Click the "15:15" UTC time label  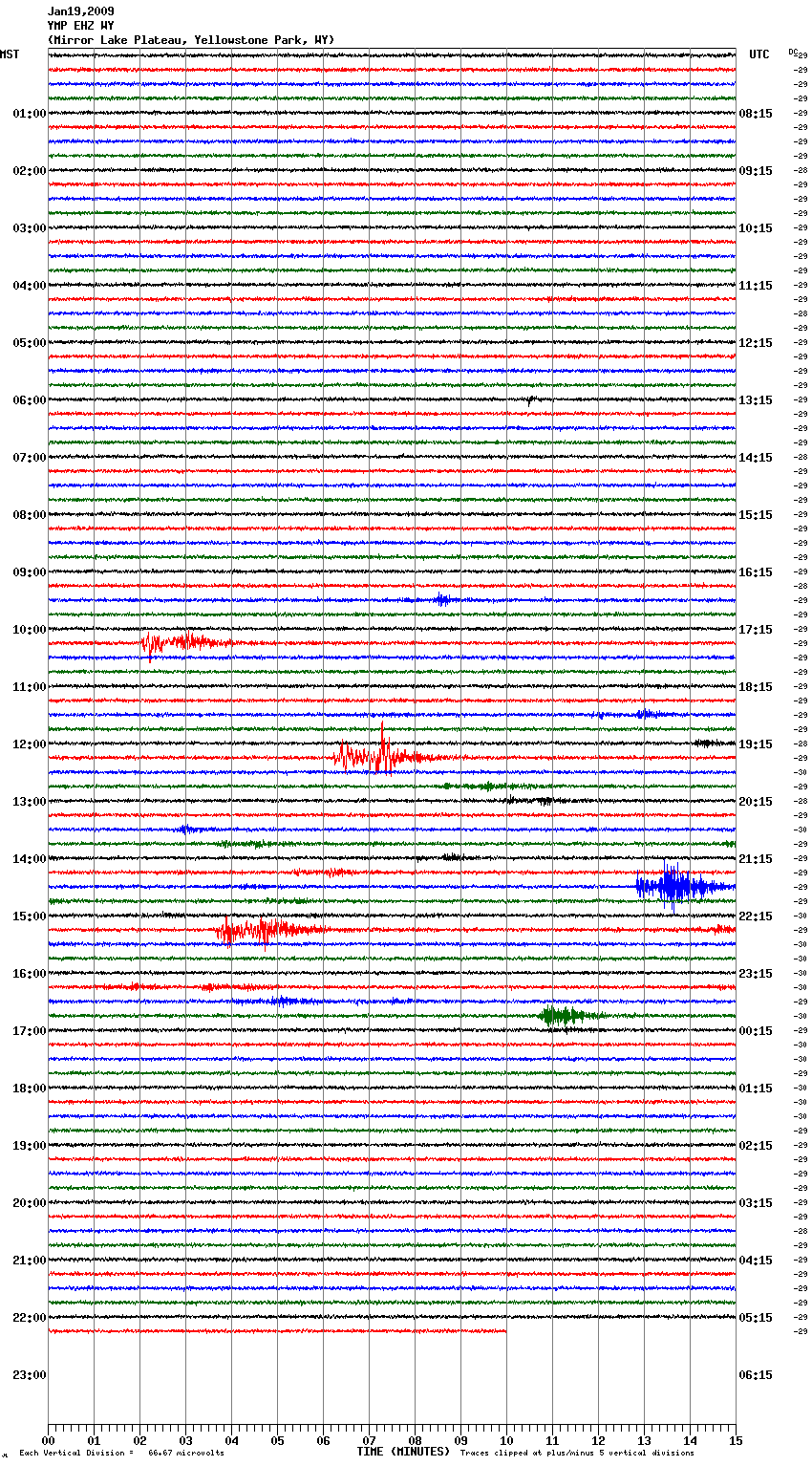pyautogui.click(x=756, y=515)
